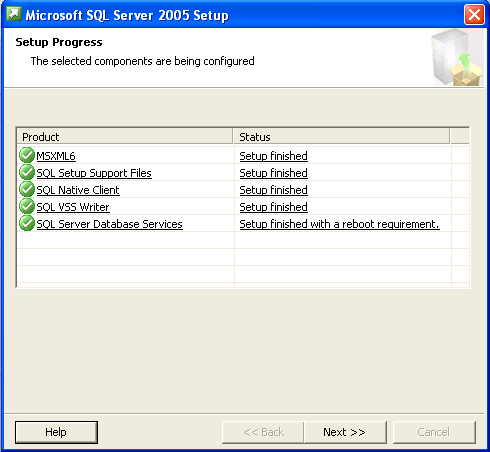View SQL VSS Writer 'Setup finished' status
Screen dimensions: 490x452
pyautogui.click(x=273, y=207)
